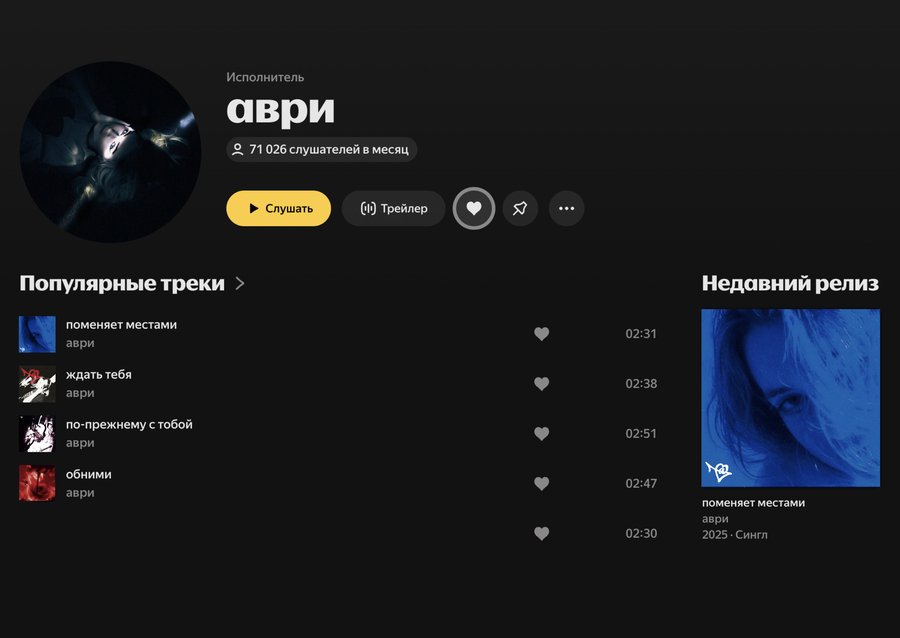Click the red обними track cover

(37, 484)
